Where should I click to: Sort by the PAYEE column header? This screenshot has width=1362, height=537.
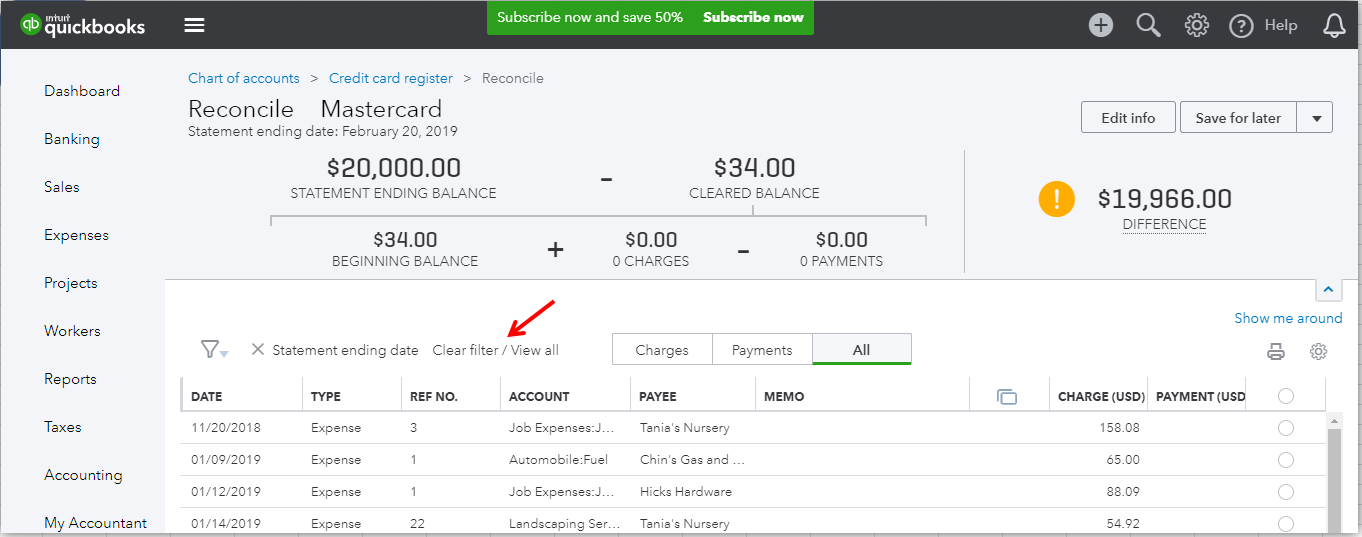(x=658, y=397)
